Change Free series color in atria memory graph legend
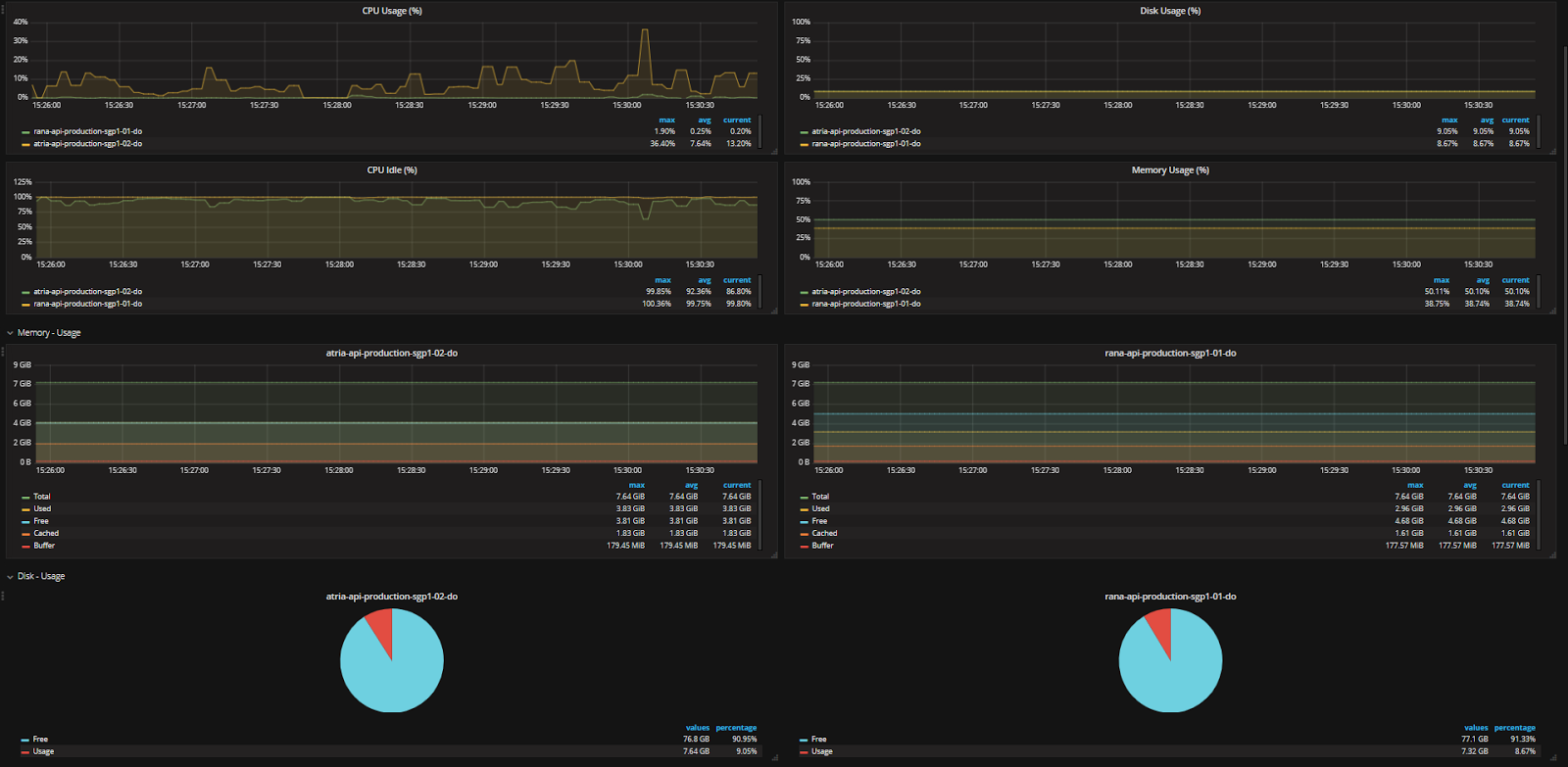Viewport: 1568px width, 767px height. [25, 522]
